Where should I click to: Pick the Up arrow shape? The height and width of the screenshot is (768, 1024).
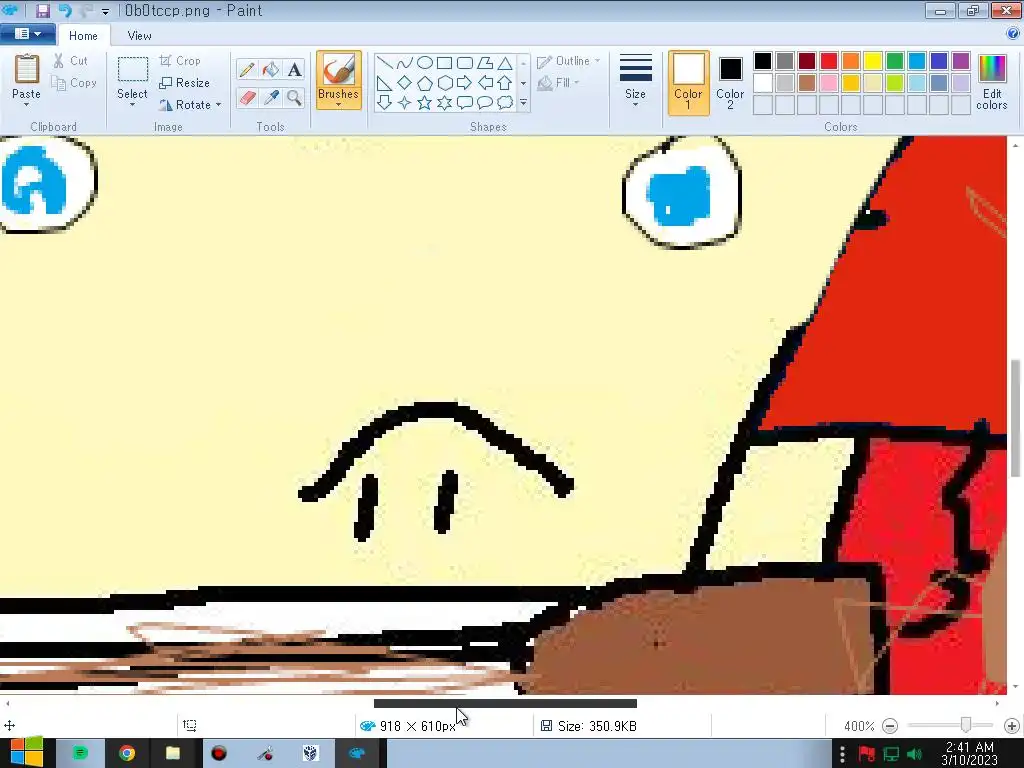[x=505, y=83]
